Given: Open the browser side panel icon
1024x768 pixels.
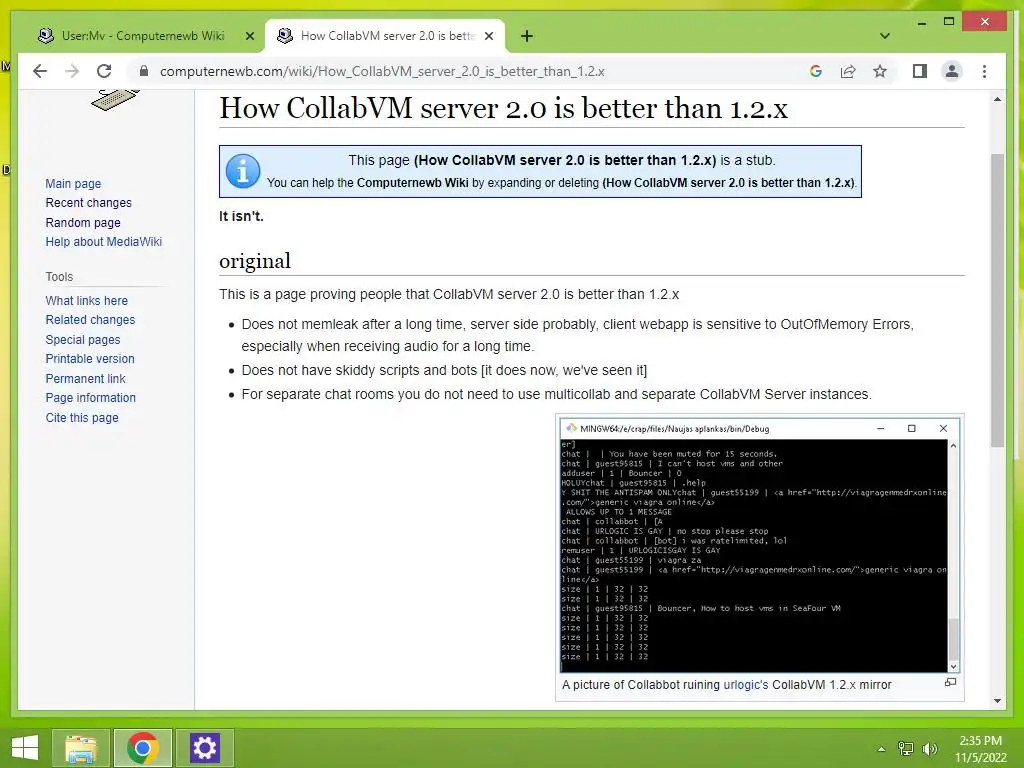Looking at the screenshot, I should [x=920, y=71].
